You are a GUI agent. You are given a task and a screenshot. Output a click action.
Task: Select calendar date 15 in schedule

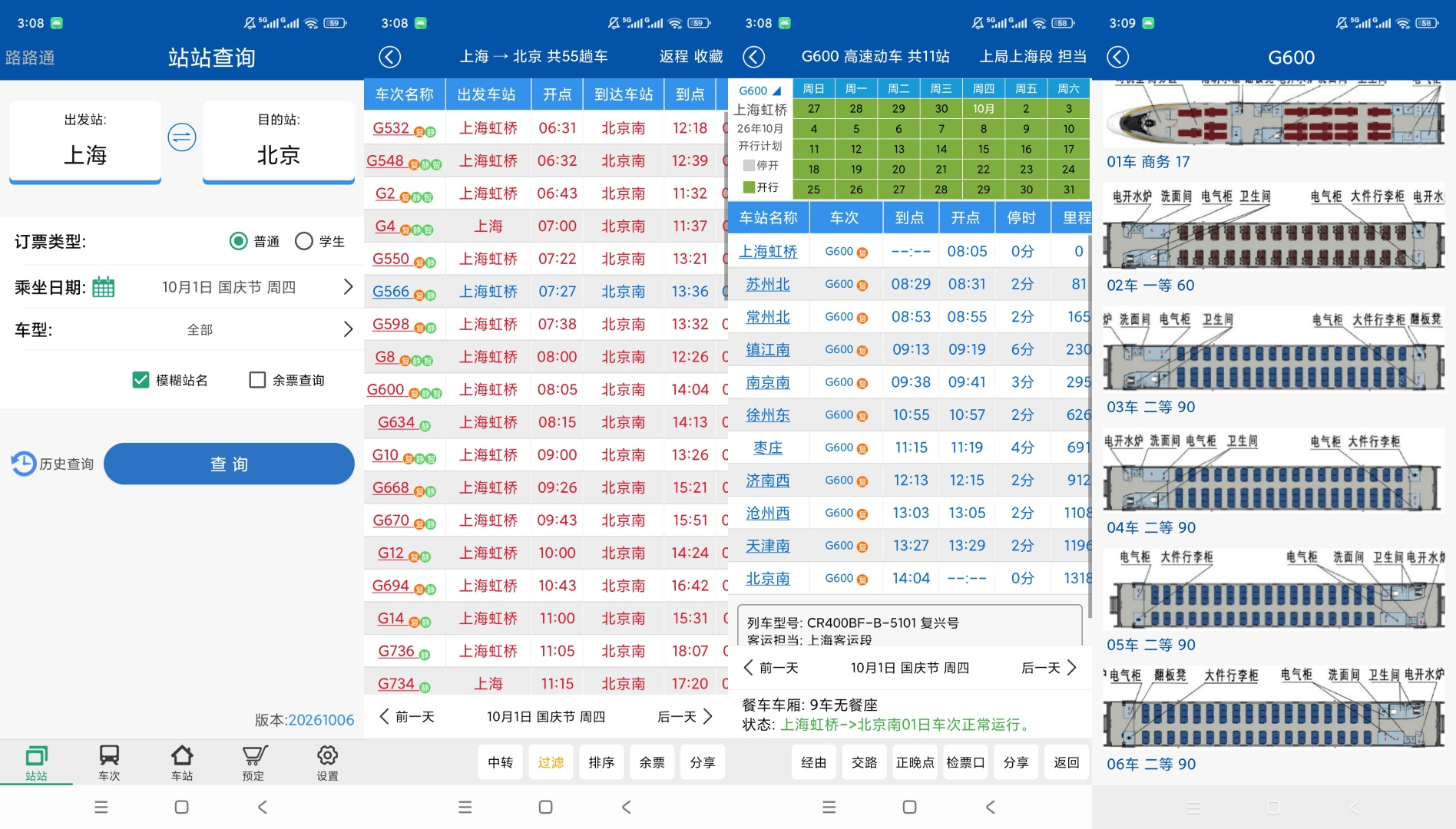point(983,149)
